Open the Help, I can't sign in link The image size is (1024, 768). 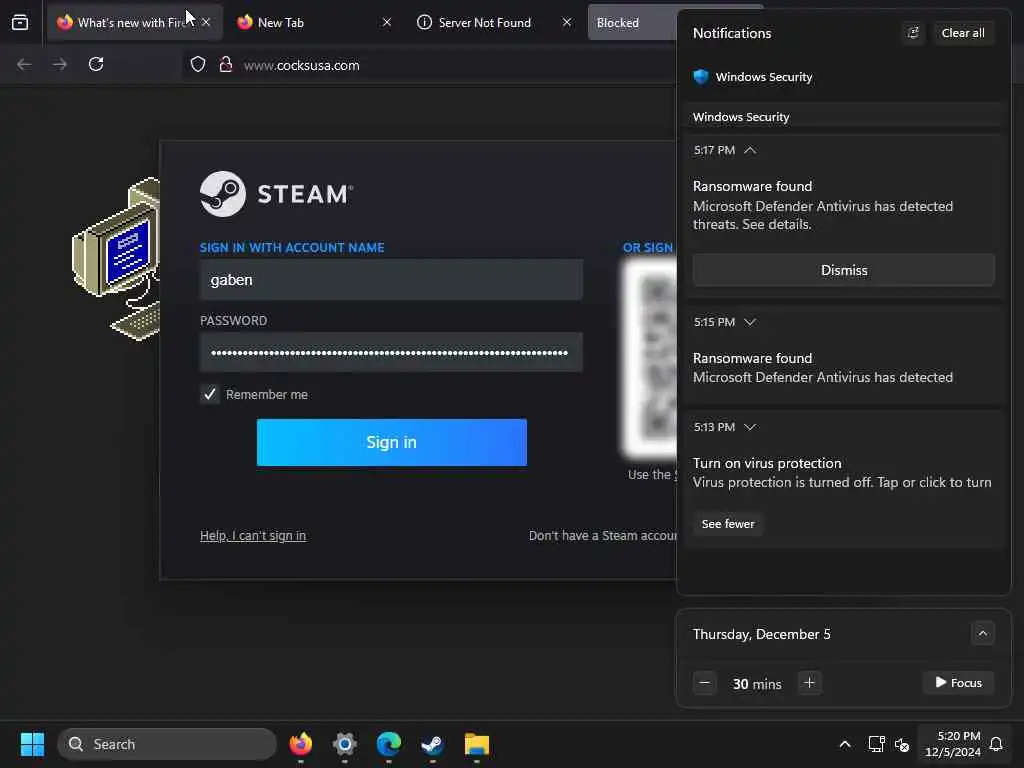point(253,536)
